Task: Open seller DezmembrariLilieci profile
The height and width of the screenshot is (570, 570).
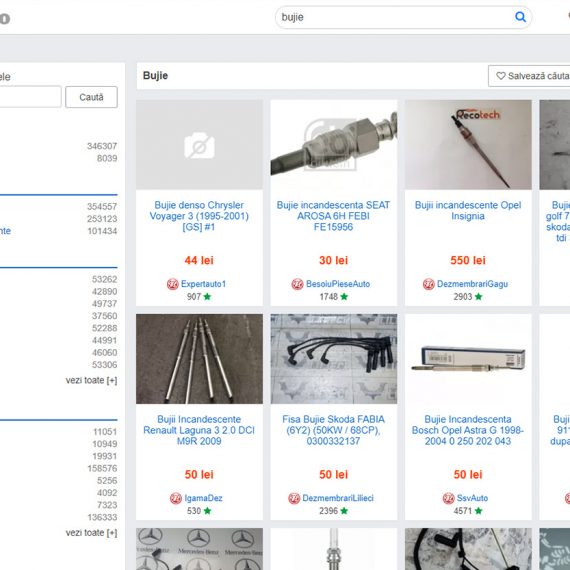Action: tap(338, 498)
